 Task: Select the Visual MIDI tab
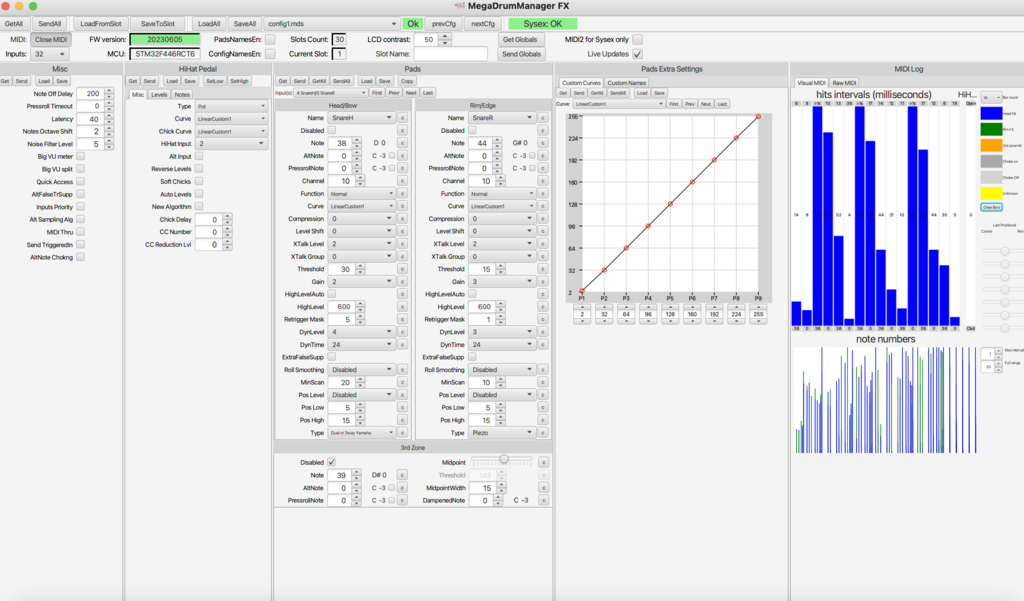(811, 83)
